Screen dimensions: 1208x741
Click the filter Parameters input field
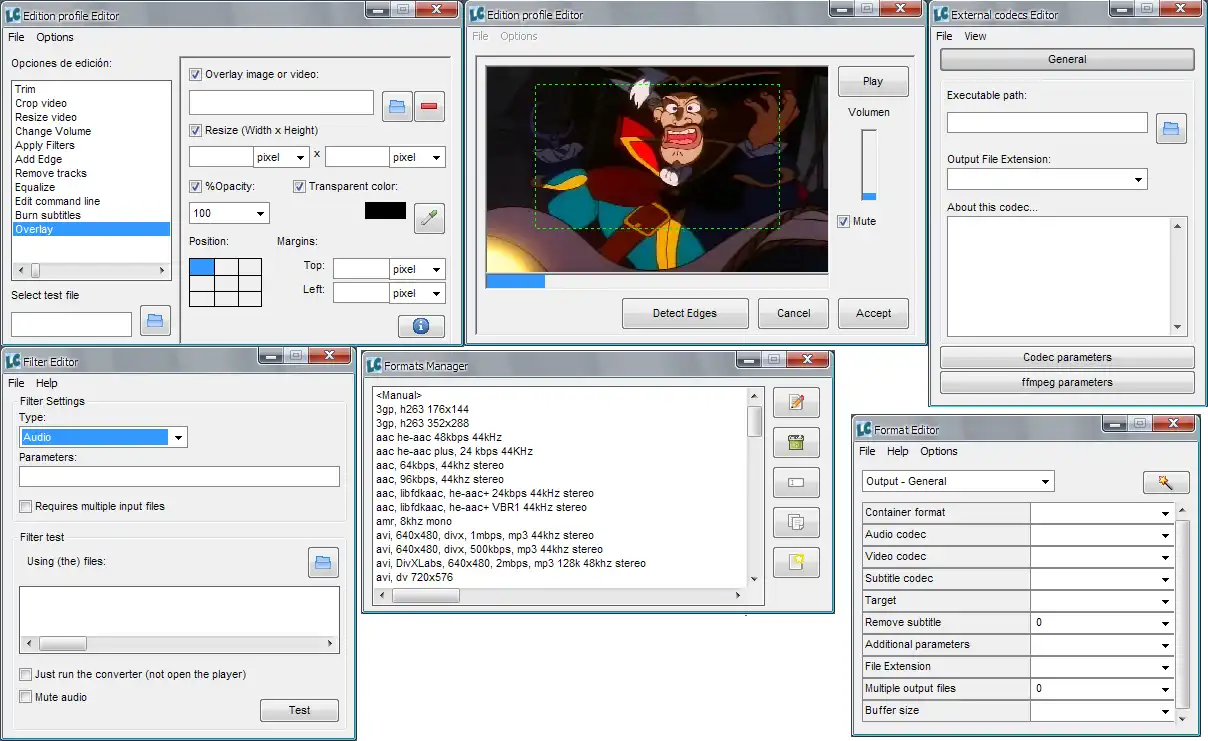pyautogui.click(x=179, y=477)
